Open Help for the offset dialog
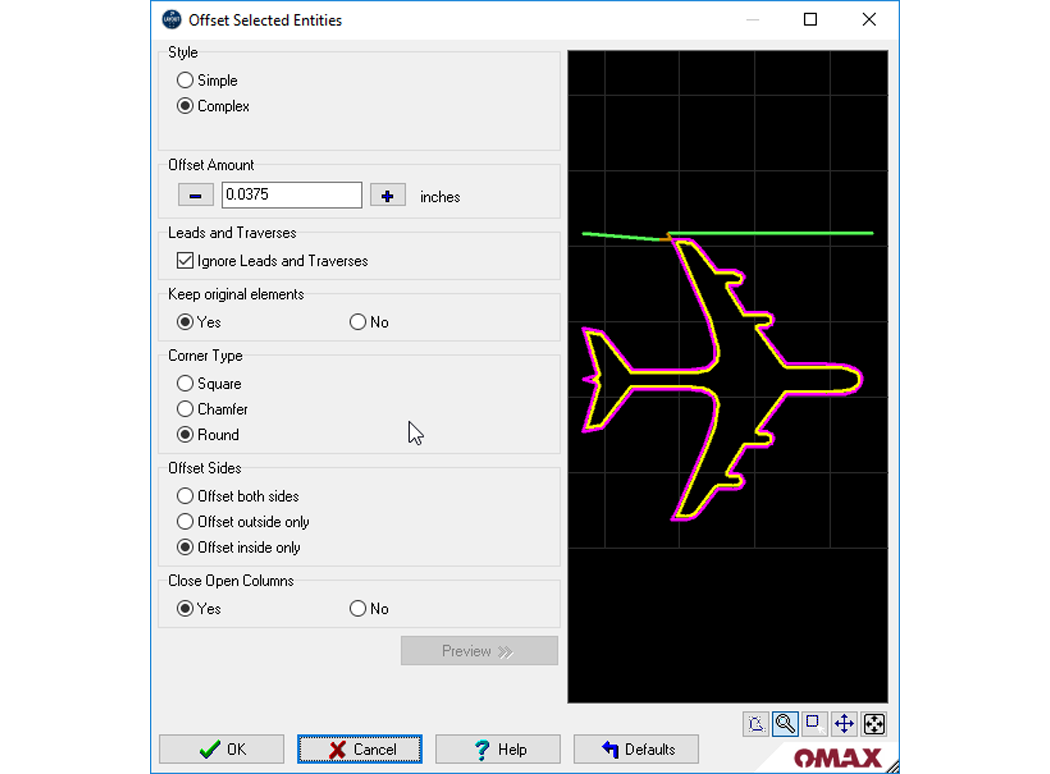 tap(498, 749)
